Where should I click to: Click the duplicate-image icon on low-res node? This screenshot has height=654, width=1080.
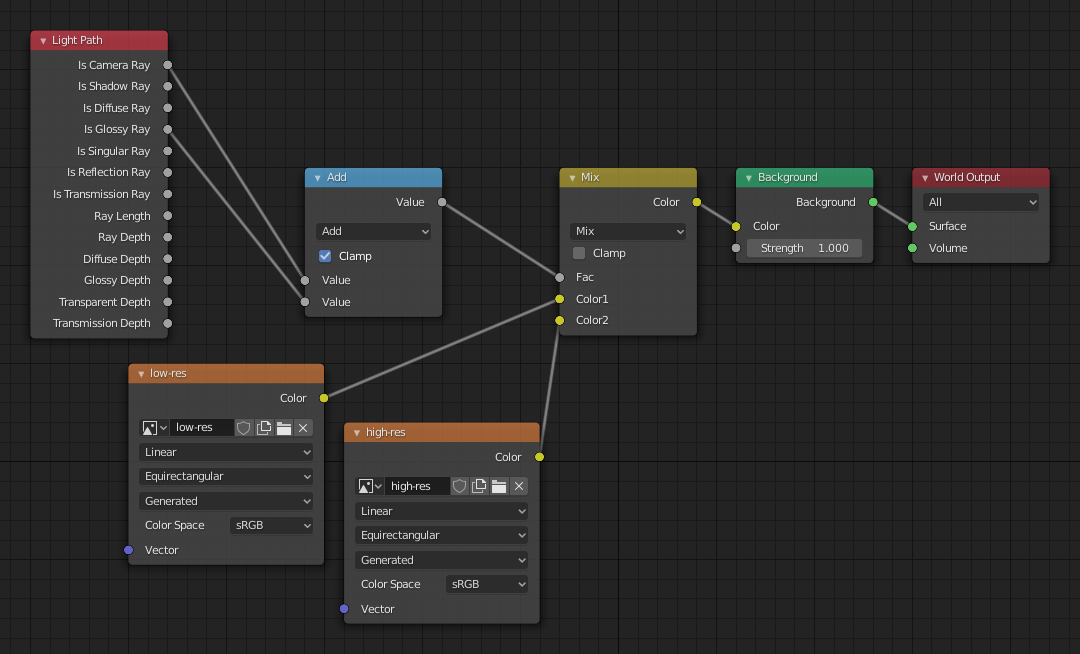(x=263, y=428)
